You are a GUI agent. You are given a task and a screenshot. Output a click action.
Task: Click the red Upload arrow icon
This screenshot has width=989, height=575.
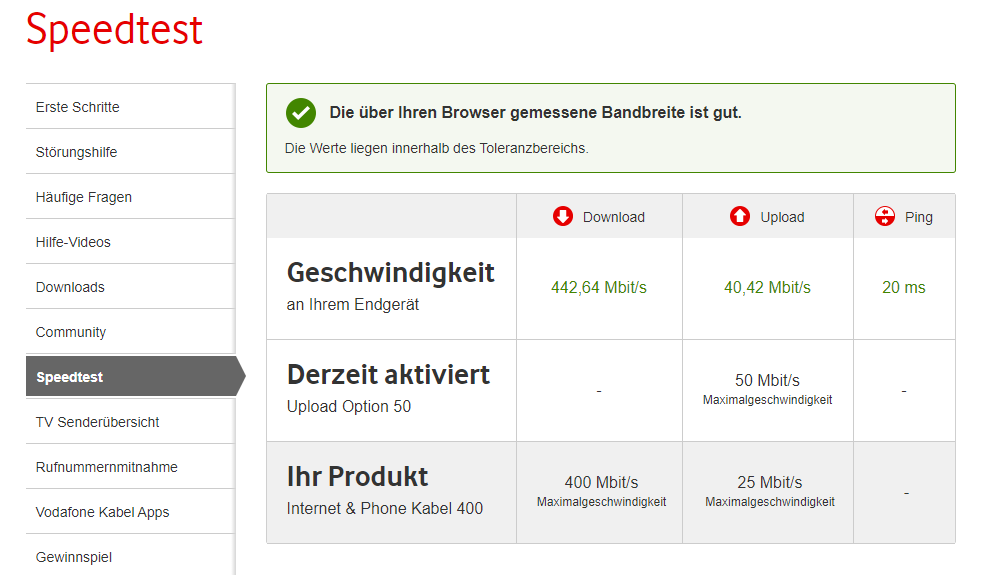[740, 216]
